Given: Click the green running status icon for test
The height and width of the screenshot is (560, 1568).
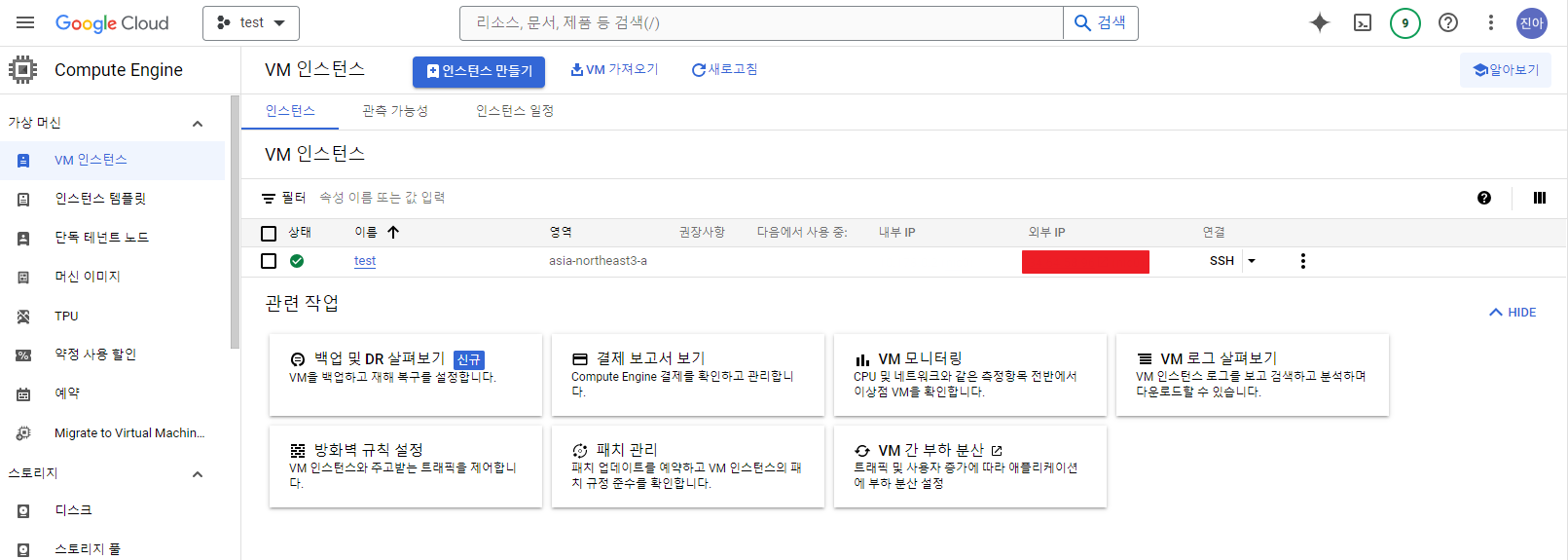Looking at the screenshot, I should pyautogui.click(x=297, y=261).
